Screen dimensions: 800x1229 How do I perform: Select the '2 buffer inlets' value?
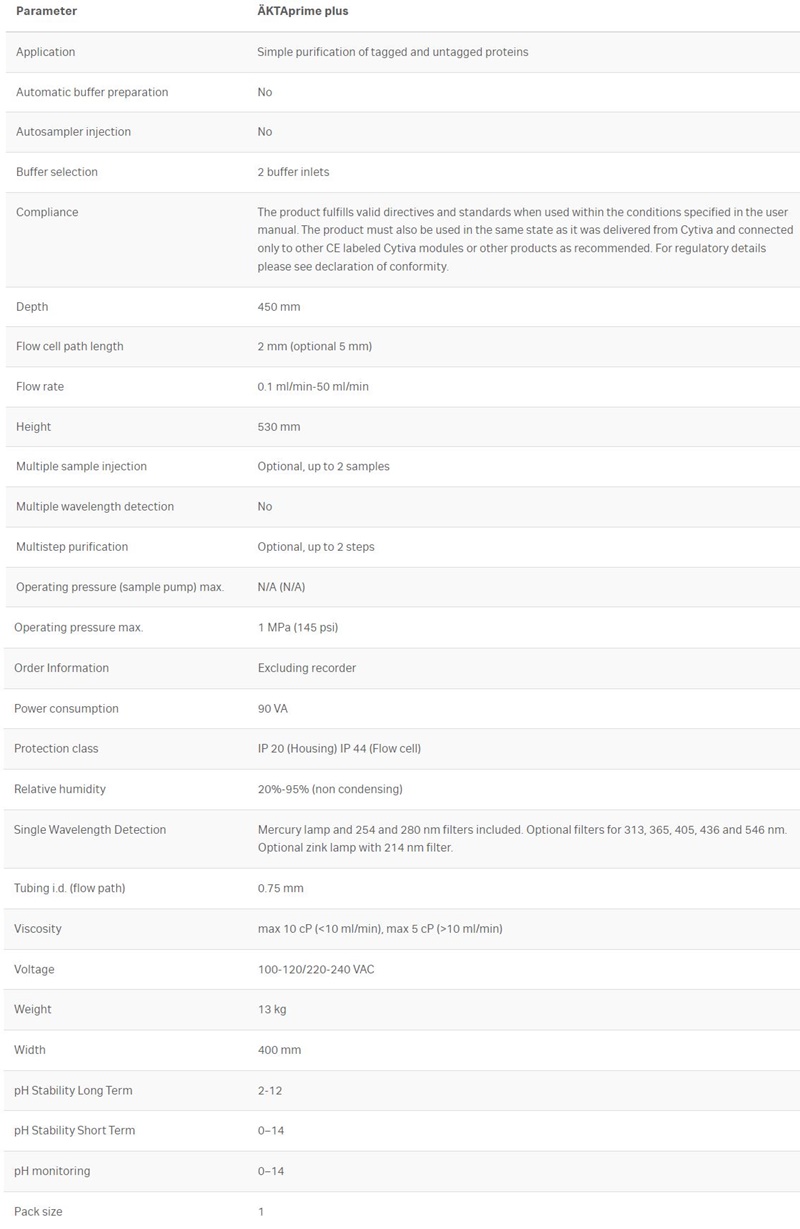click(x=291, y=172)
